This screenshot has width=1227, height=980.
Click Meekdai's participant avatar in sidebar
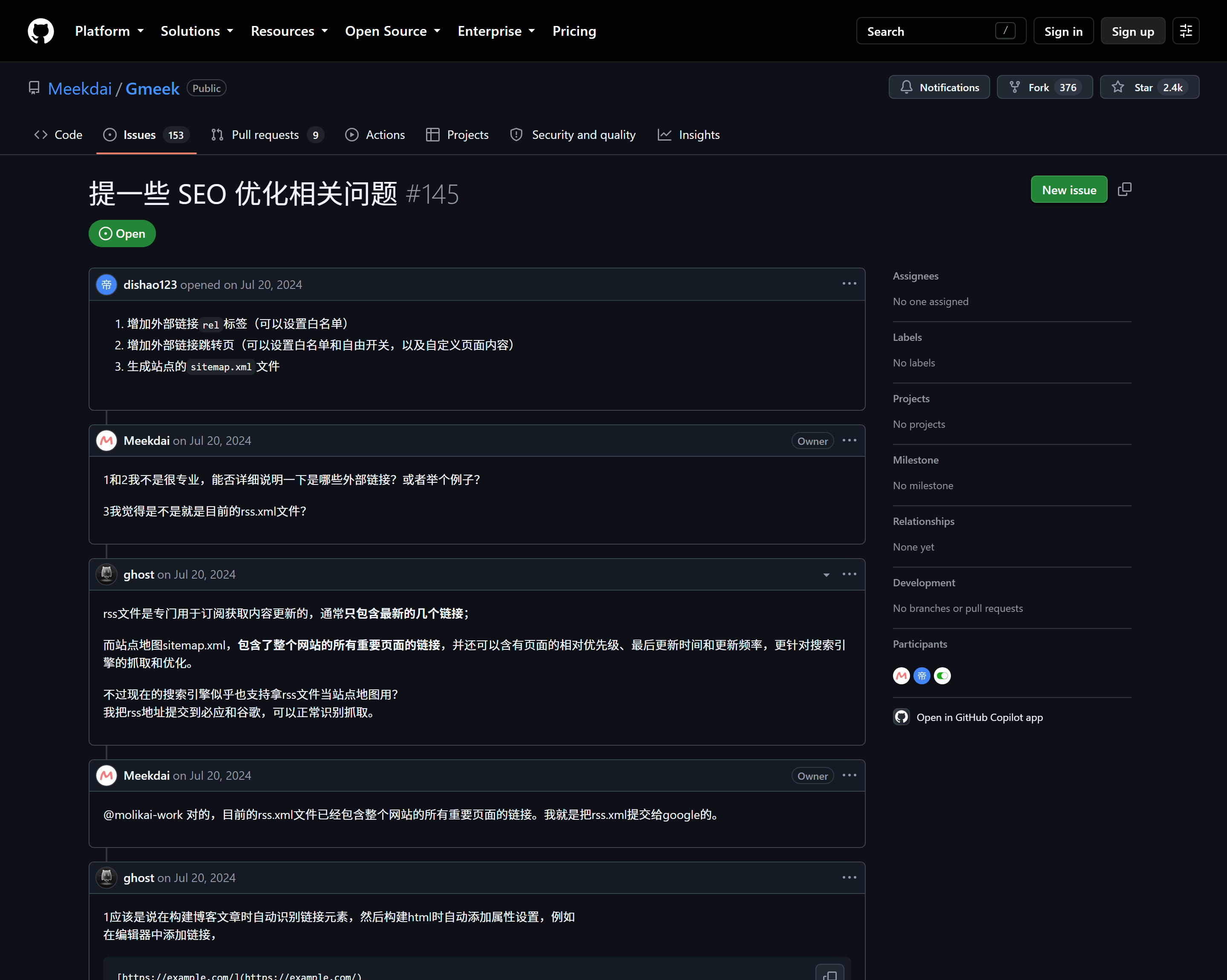coord(902,675)
